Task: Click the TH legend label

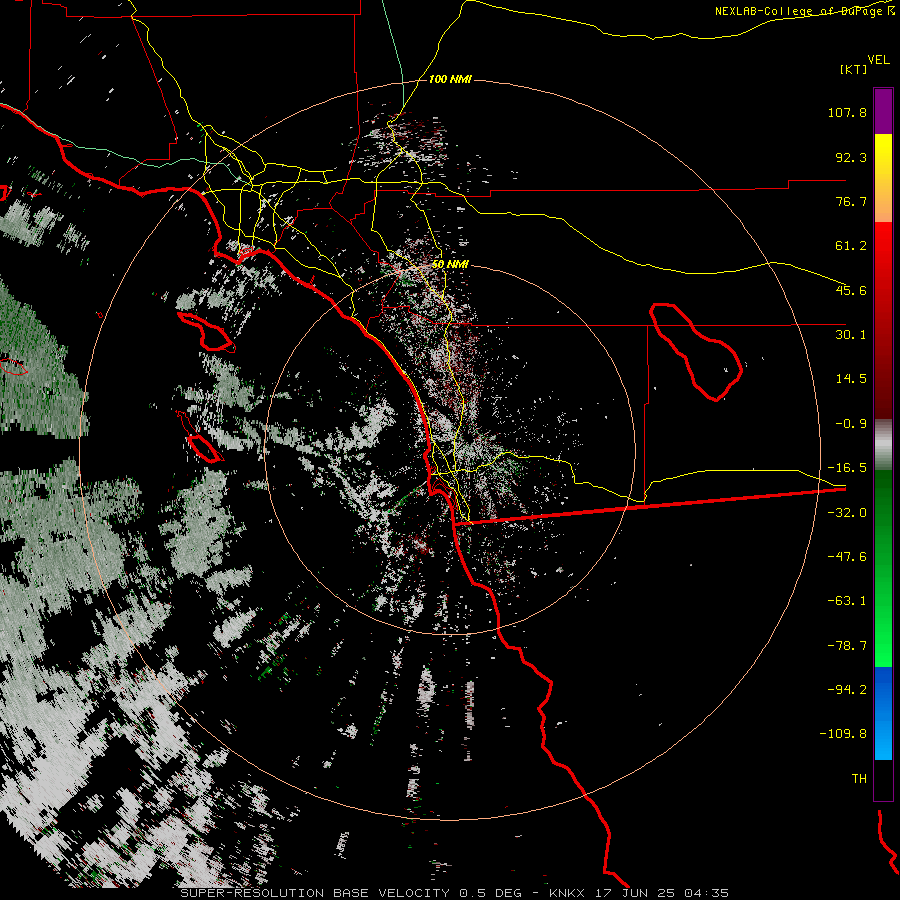Action: pos(859,779)
